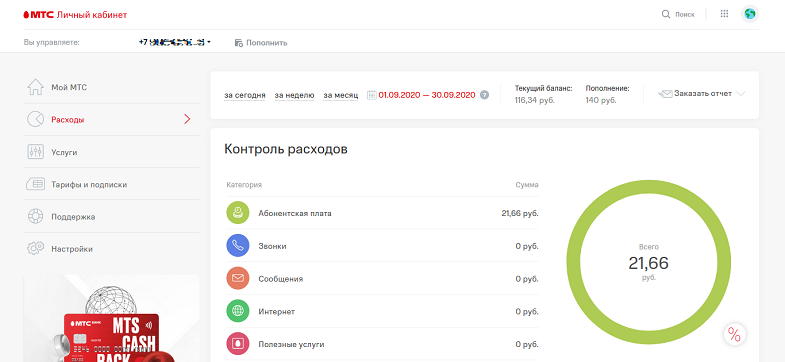Click the Полезные услуги category label
Image resolution: width=785 pixels, height=362 pixels.
tap(291, 344)
